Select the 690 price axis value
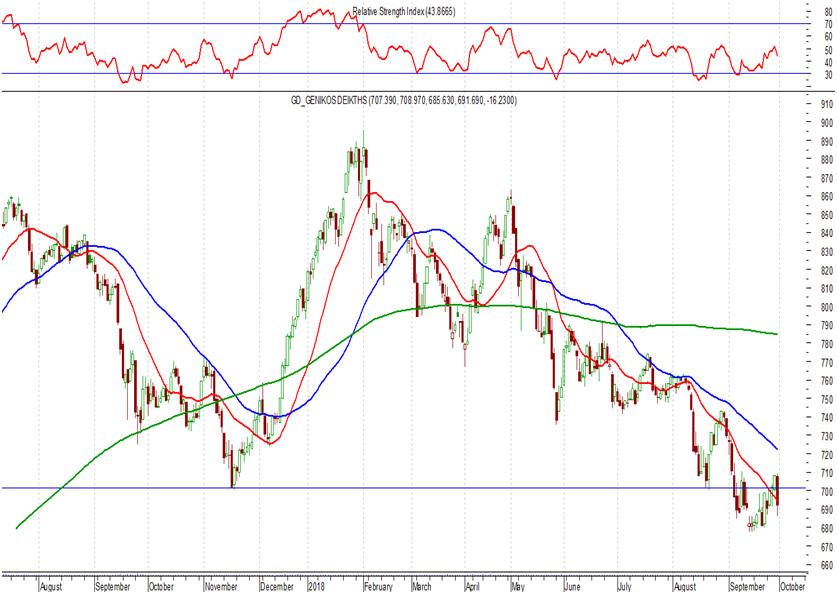 tap(827, 510)
